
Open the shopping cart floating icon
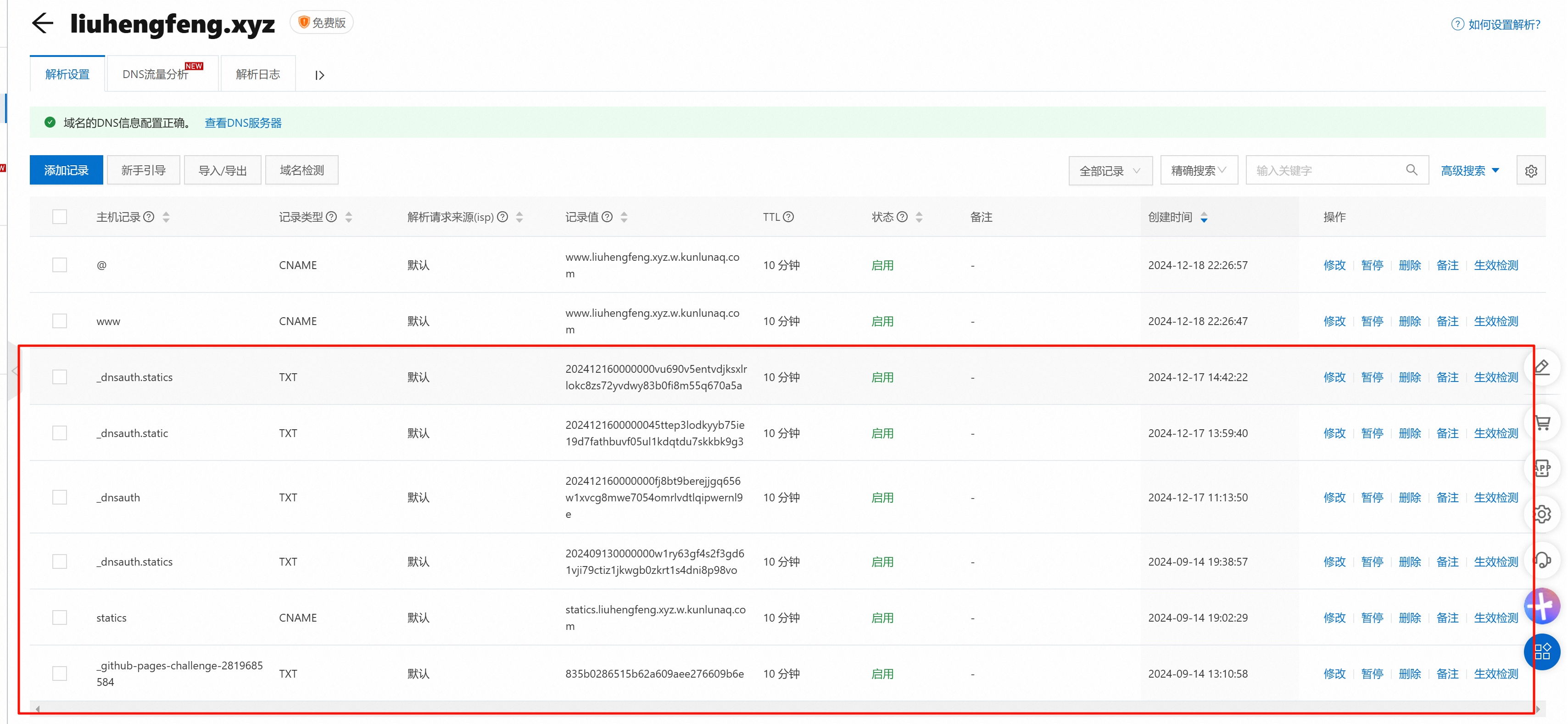tap(1542, 422)
